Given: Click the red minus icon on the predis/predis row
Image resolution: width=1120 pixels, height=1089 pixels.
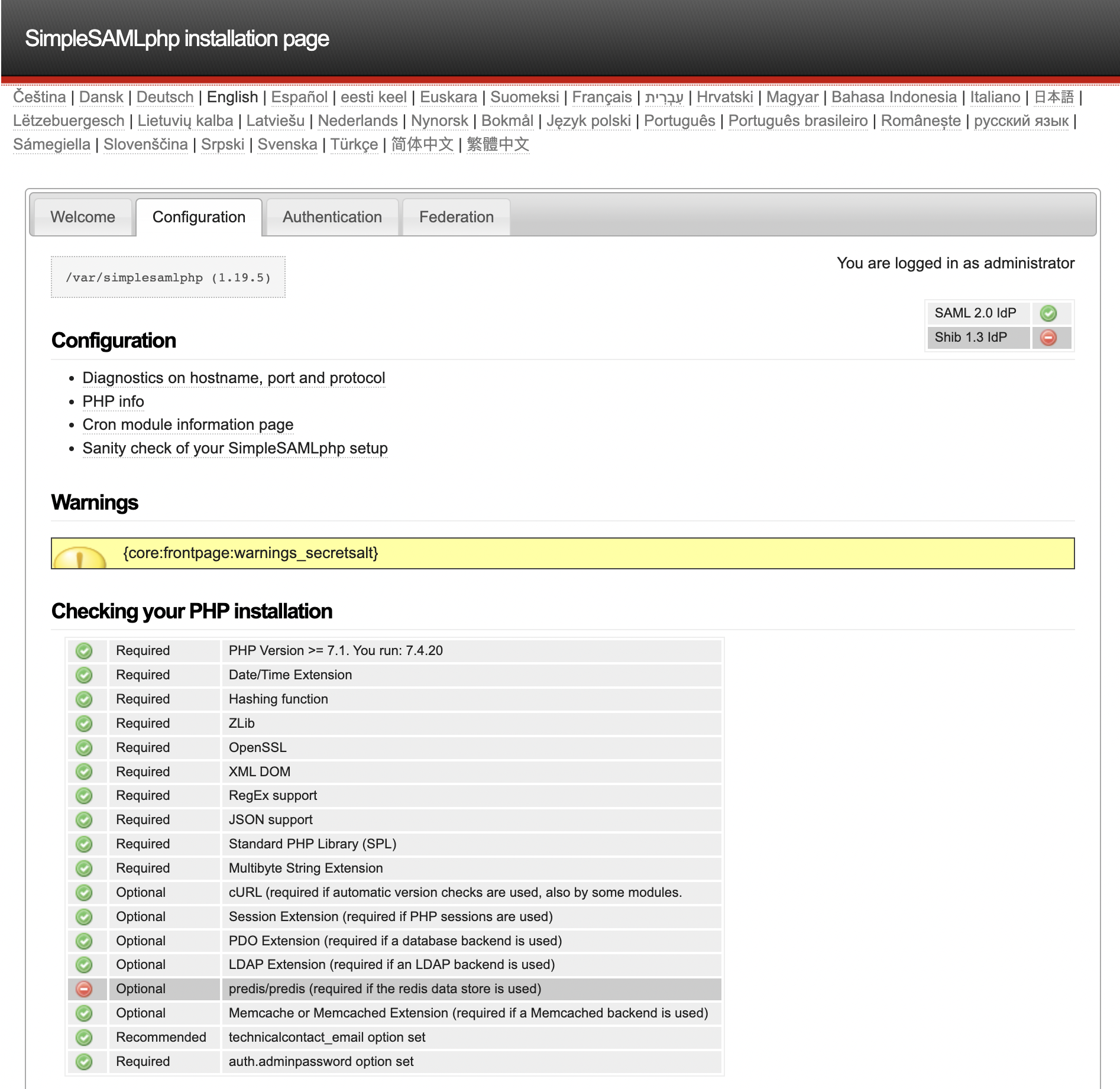Looking at the screenshot, I should tap(84, 988).
